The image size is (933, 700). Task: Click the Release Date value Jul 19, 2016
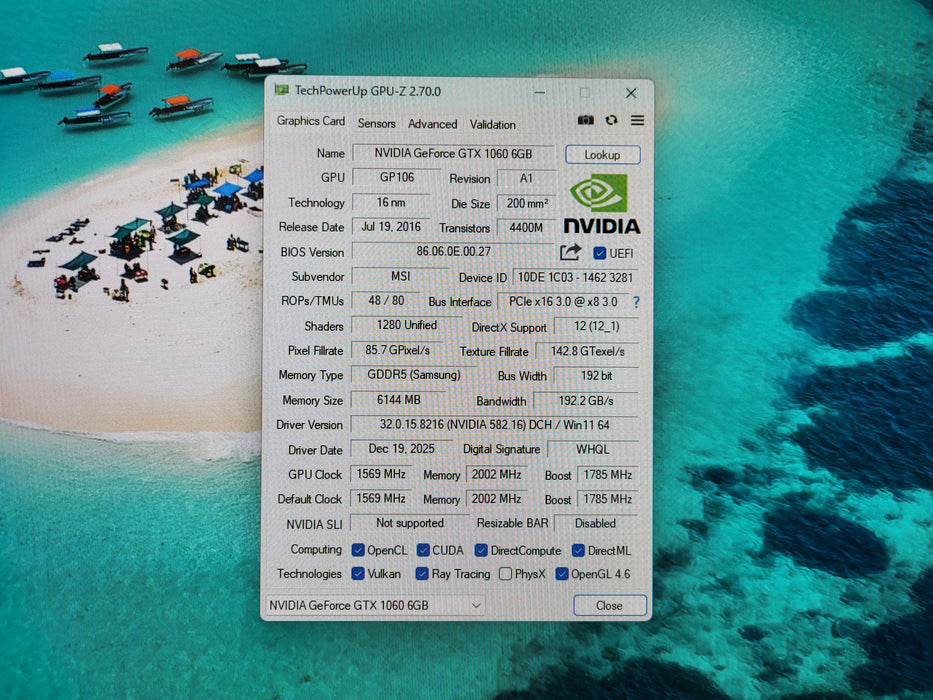[391, 227]
